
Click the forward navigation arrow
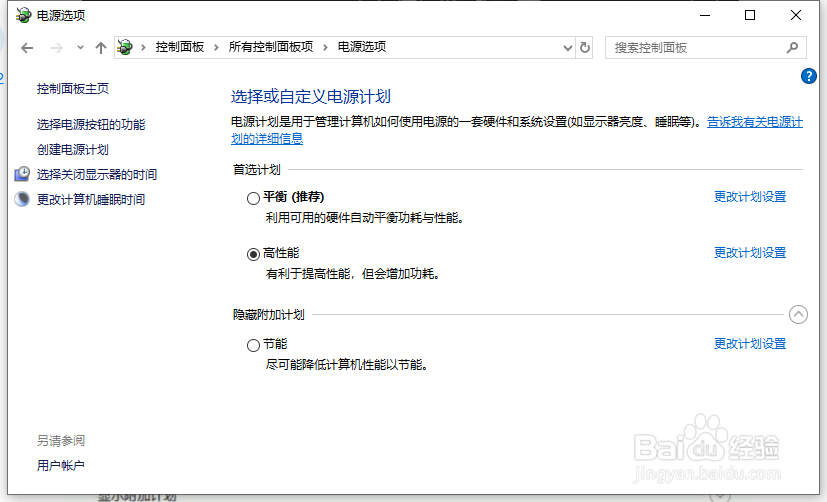pos(56,48)
